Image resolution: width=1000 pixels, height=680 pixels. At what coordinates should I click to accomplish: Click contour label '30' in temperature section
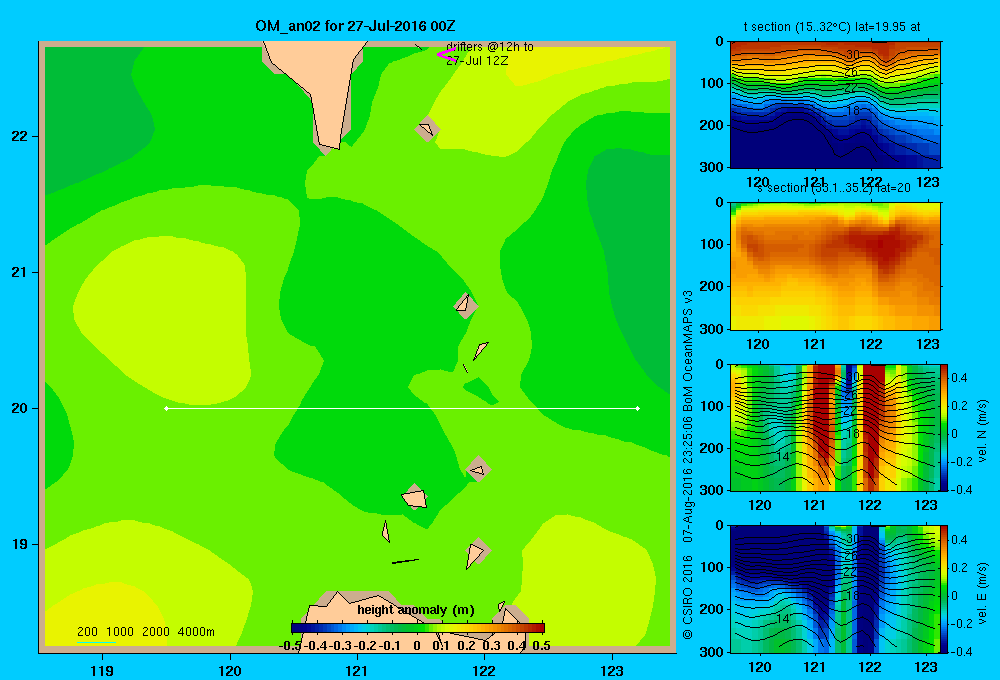[x=853, y=55]
